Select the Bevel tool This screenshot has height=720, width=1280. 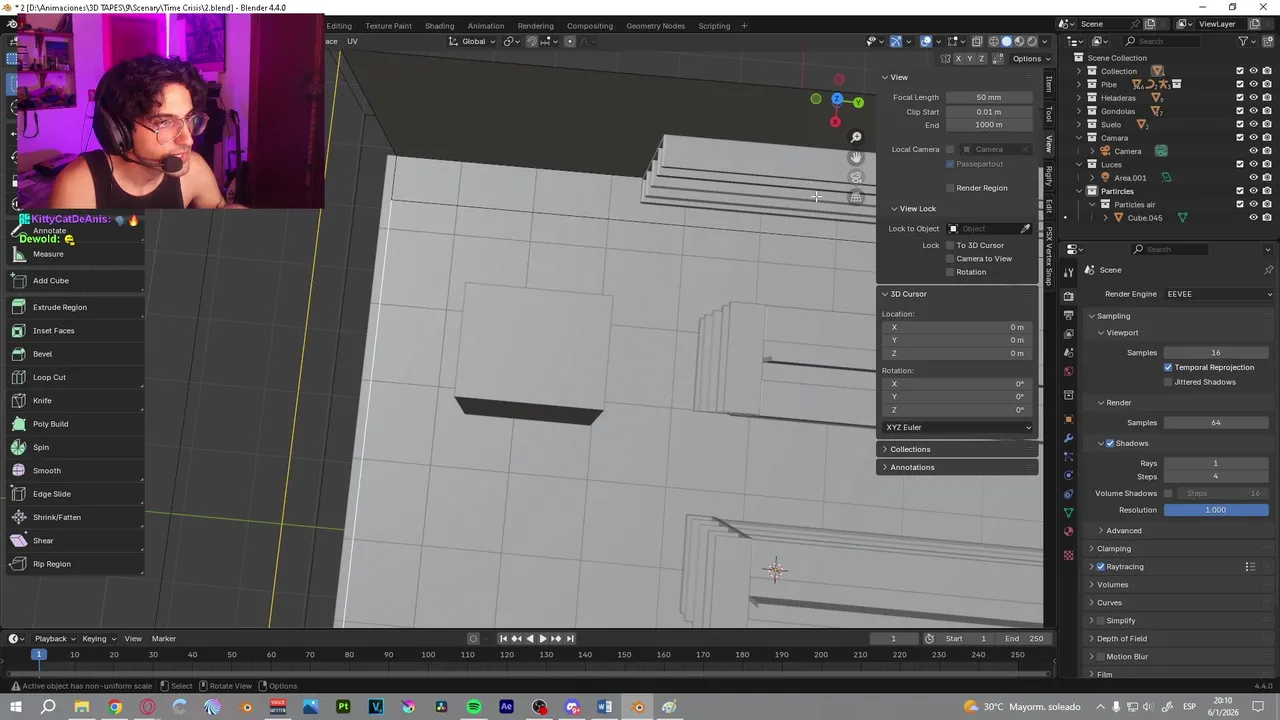coord(75,354)
